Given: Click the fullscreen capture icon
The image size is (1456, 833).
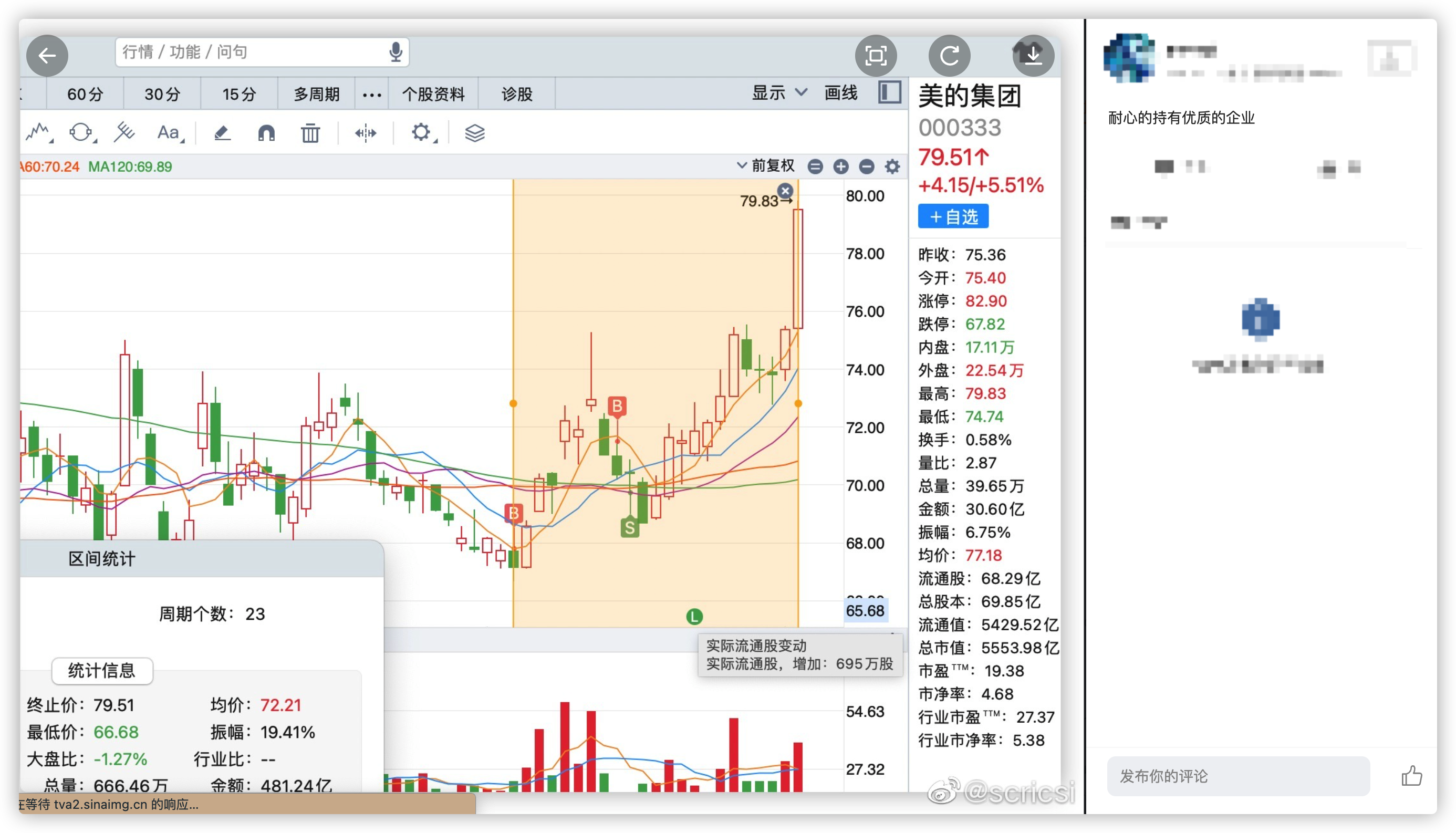Looking at the screenshot, I should pos(875,56).
